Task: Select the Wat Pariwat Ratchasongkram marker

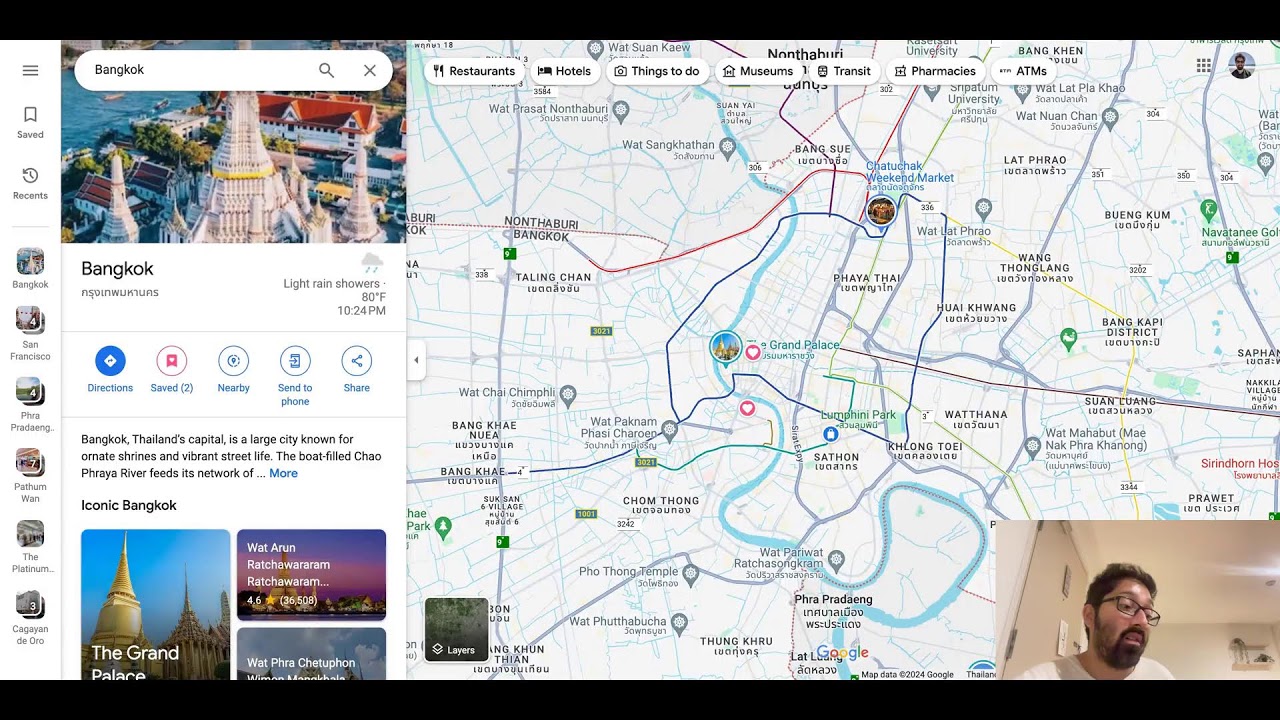Action: tap(836, 558)
